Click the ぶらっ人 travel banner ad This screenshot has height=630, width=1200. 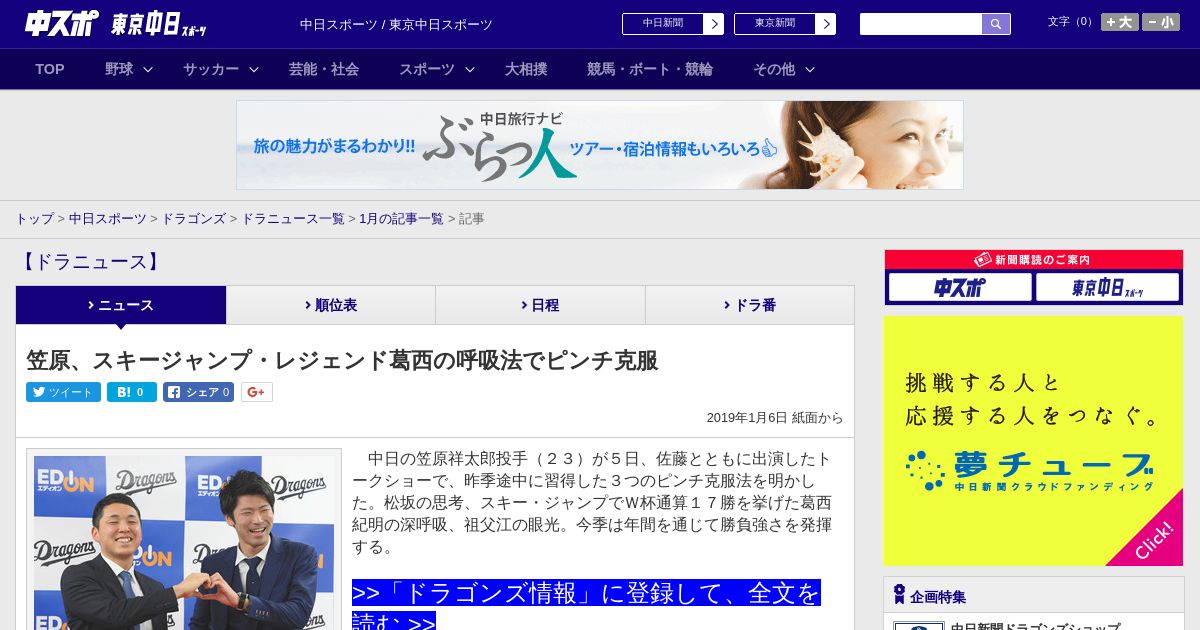point(600,145)
